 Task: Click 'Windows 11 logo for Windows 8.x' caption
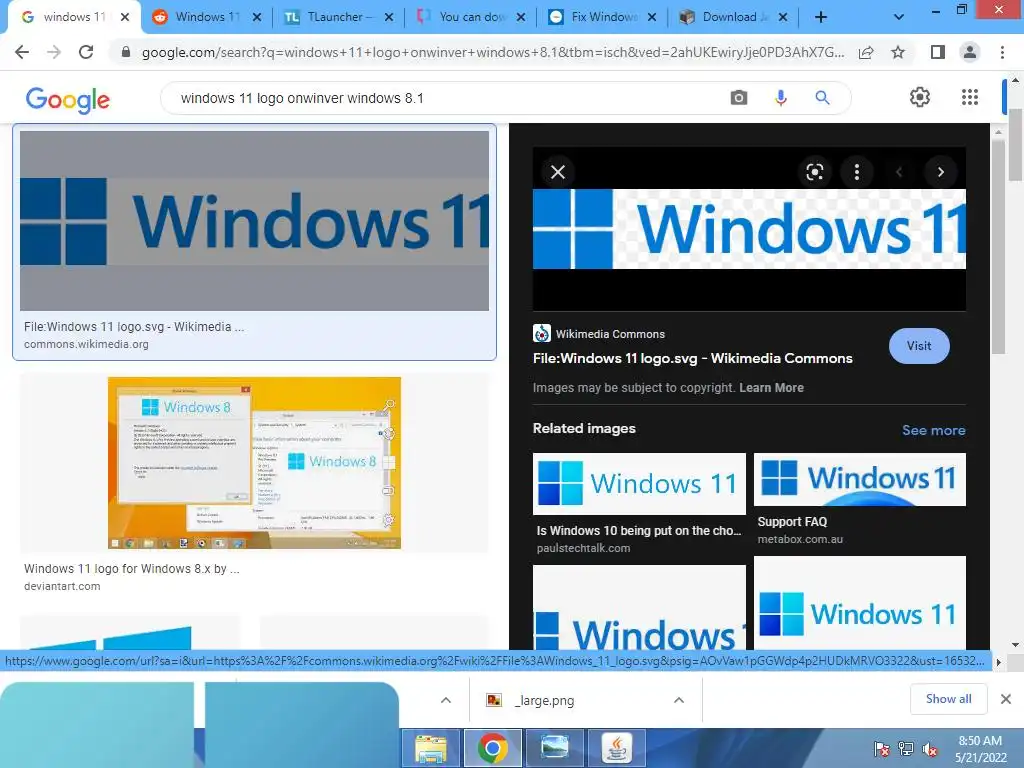point(131,569)
